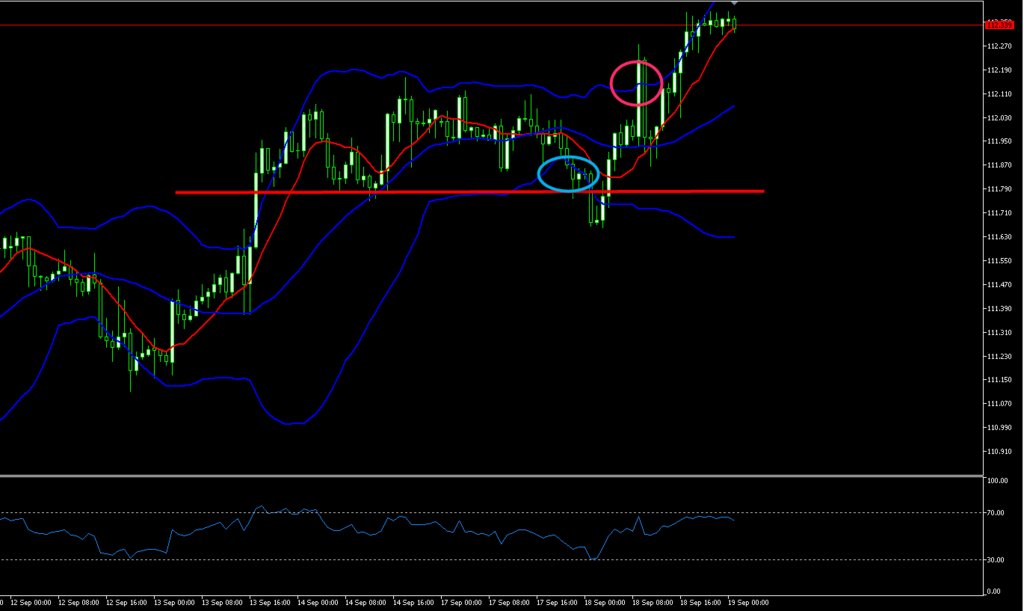1024x611 pixels.
Task: Click the 111.230 price axis label
Action: click(x=1000, y=356)
